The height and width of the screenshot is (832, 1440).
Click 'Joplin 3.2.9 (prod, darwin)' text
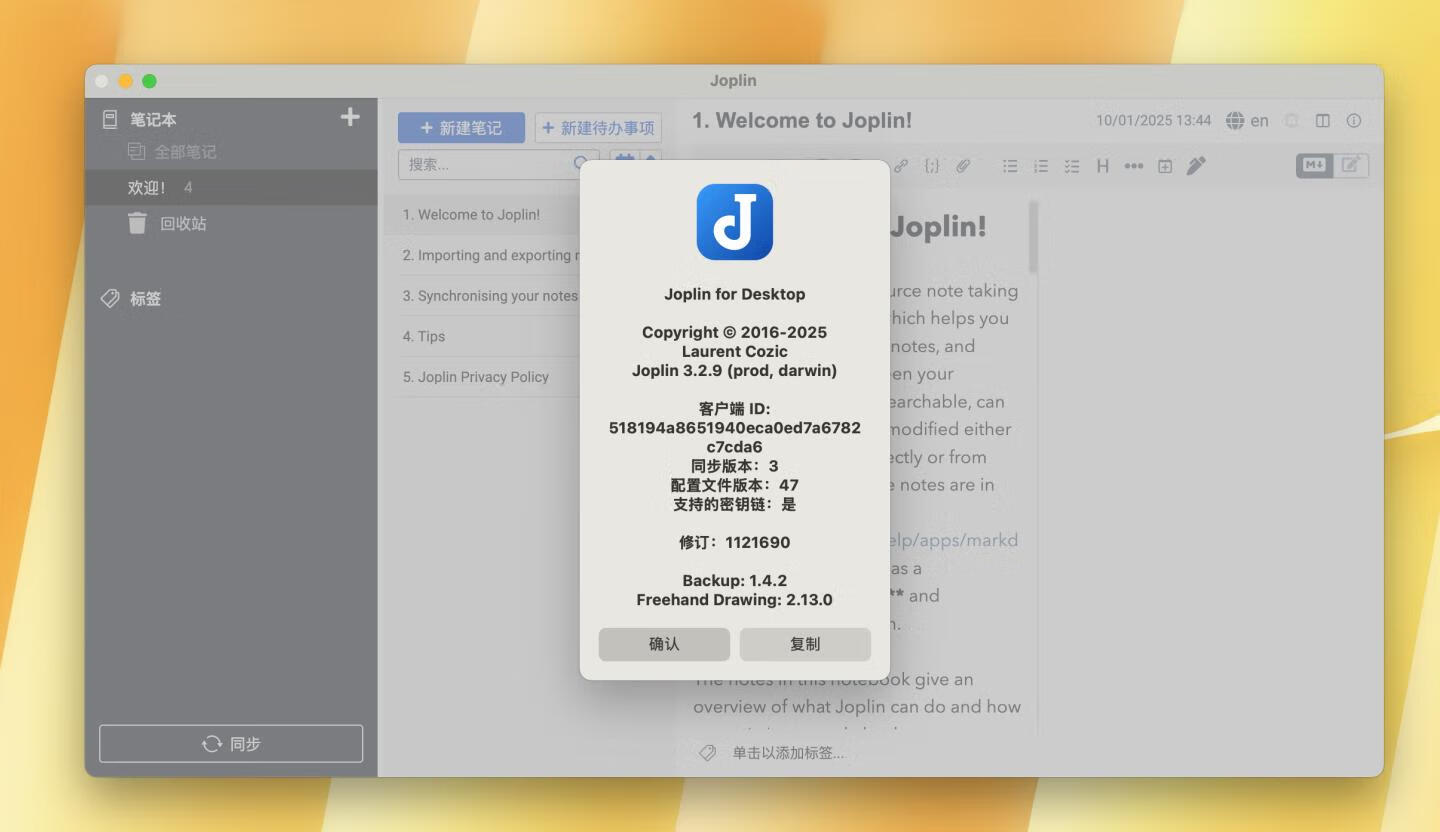pos(734,370)
